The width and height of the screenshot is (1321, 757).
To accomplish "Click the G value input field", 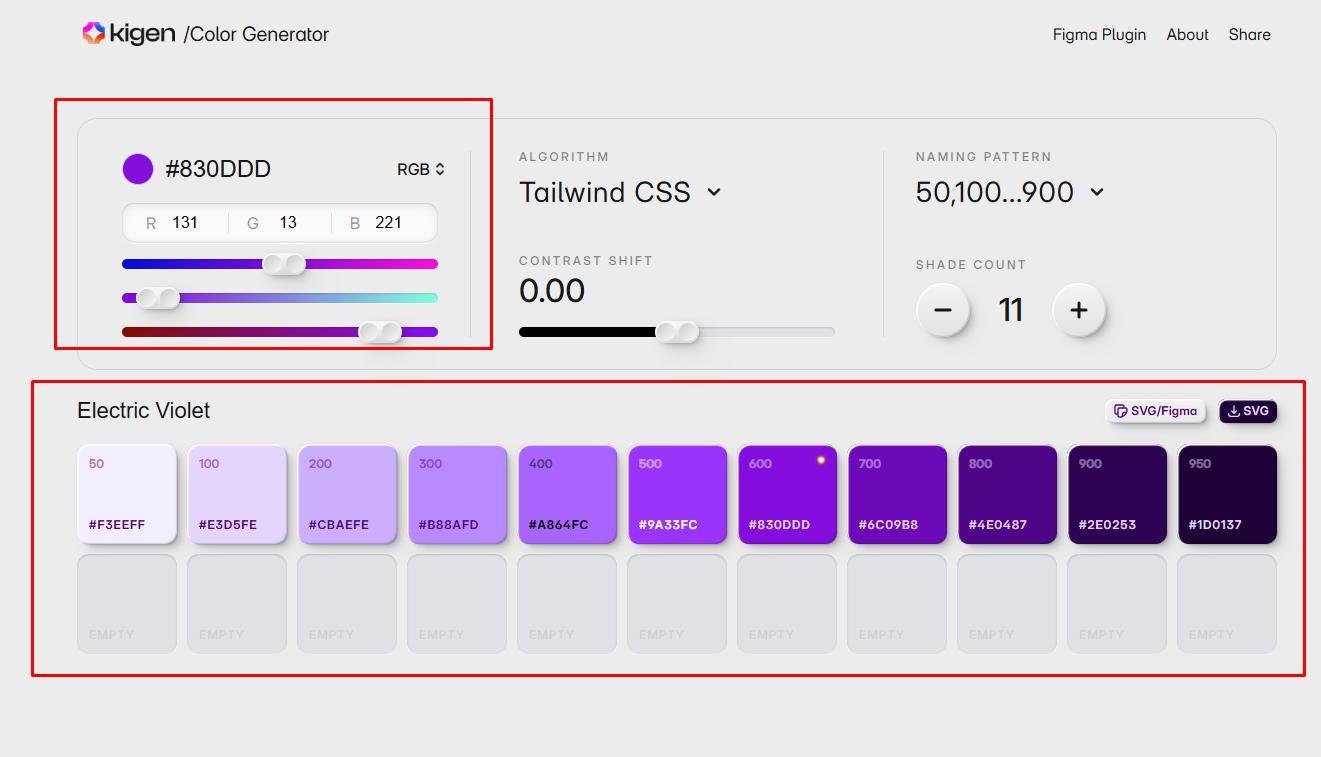I will tap(288, 223).
